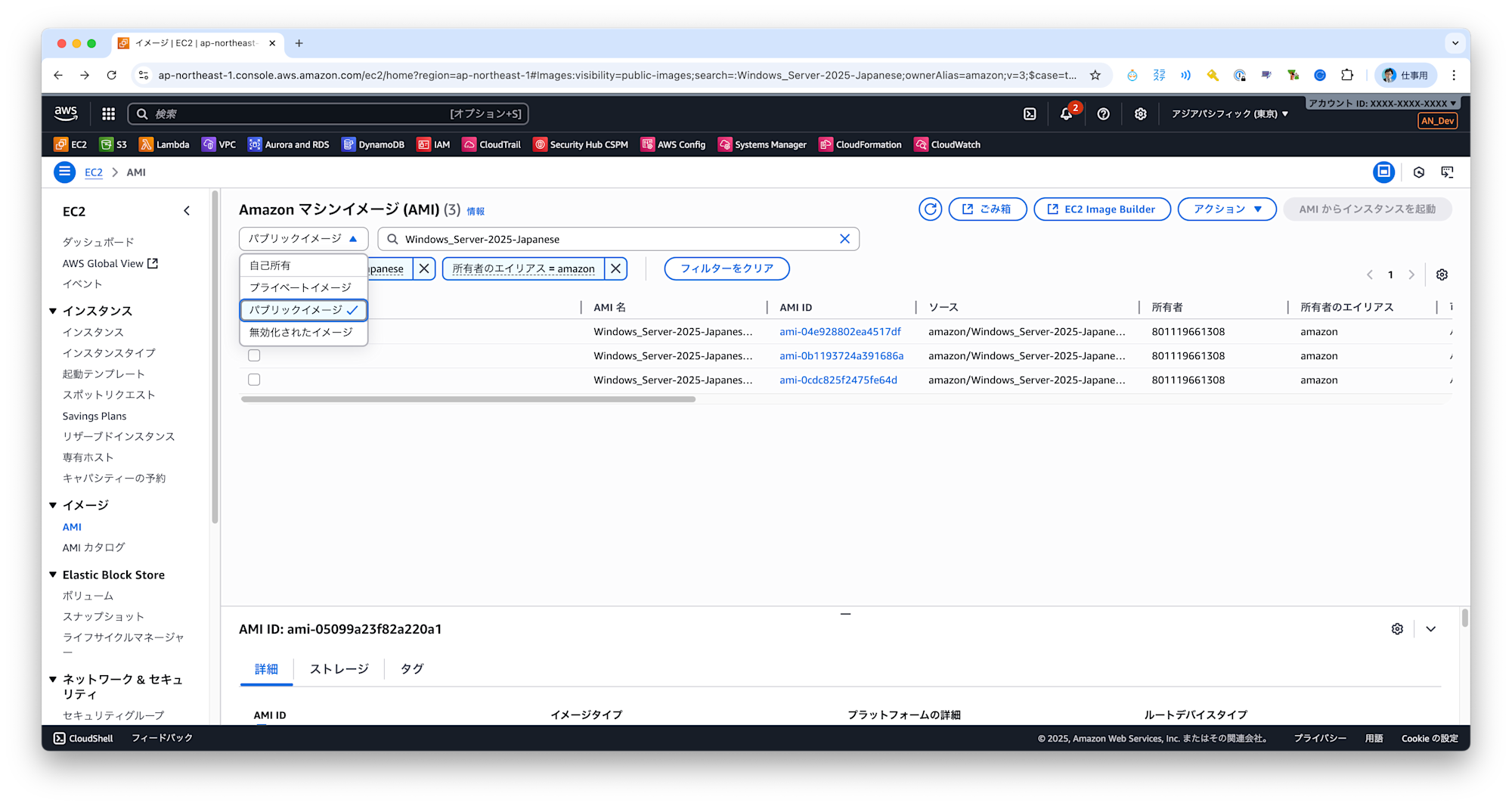The width and height of the screenshot is (1512, 806).
Task: Open EC2 Image Builder
Action: pos(1102,209)
